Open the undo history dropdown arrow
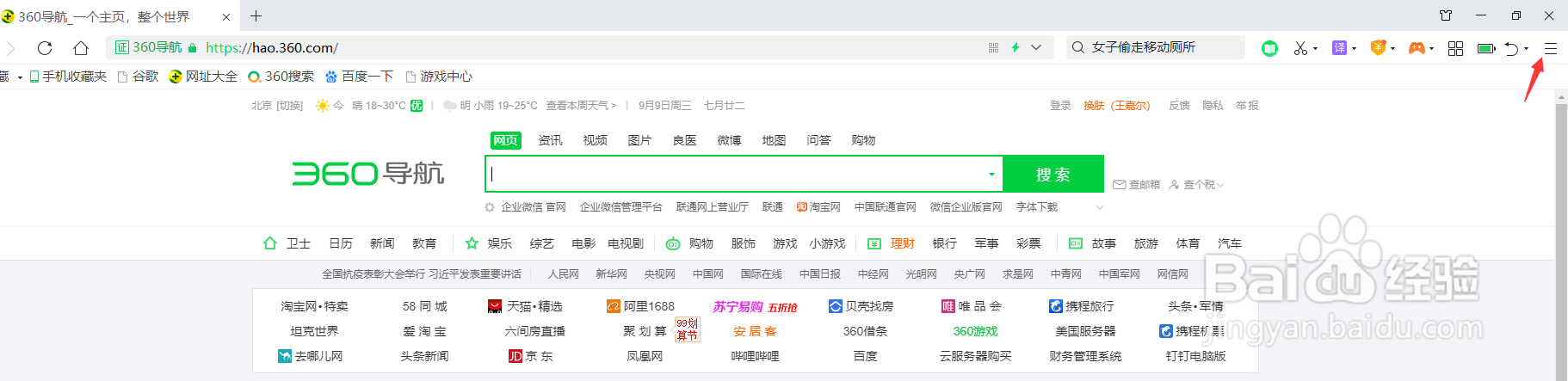This screenshot has width=1568, height=381. 1526,48
